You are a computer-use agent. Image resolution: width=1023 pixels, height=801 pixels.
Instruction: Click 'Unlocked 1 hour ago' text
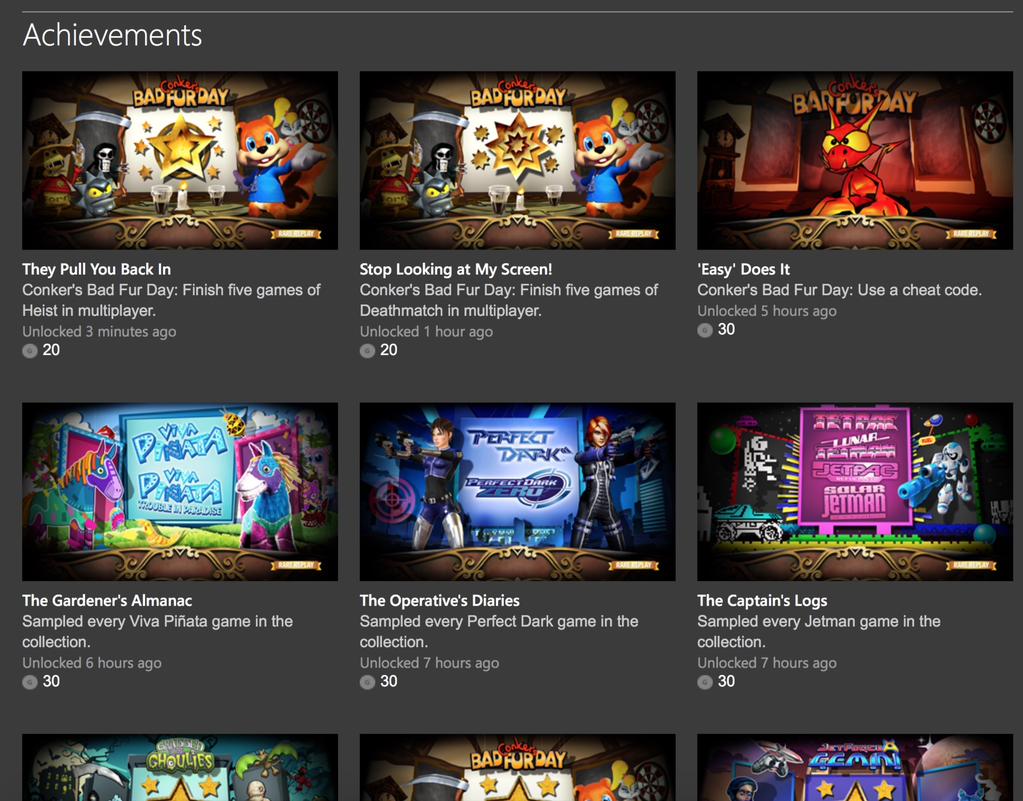coord(426,331)
